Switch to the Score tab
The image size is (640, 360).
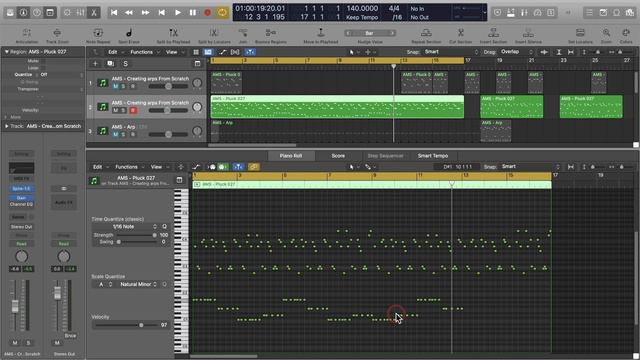(x=338, y=156)
